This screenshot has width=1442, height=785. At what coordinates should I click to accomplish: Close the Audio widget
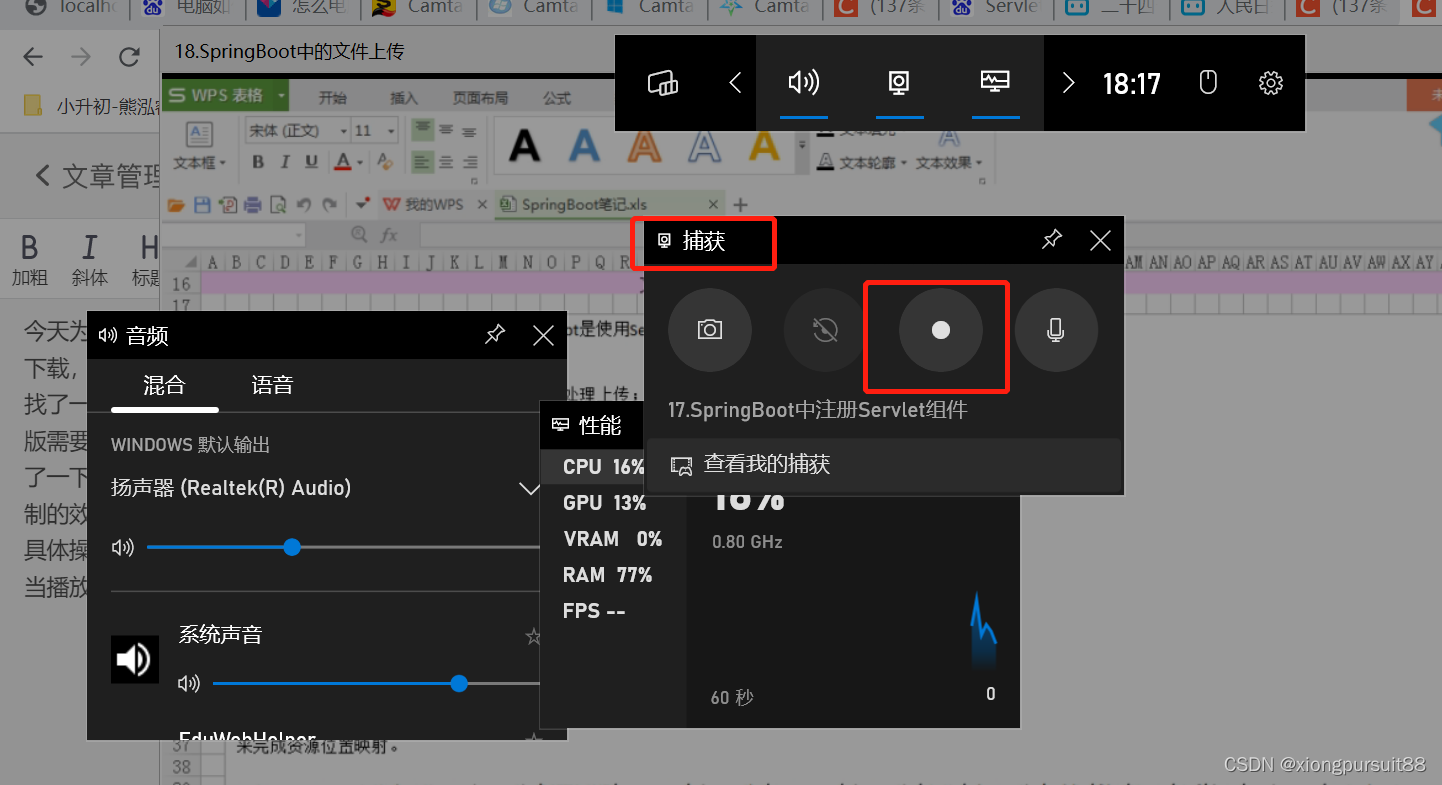click(x=543, y=335)
